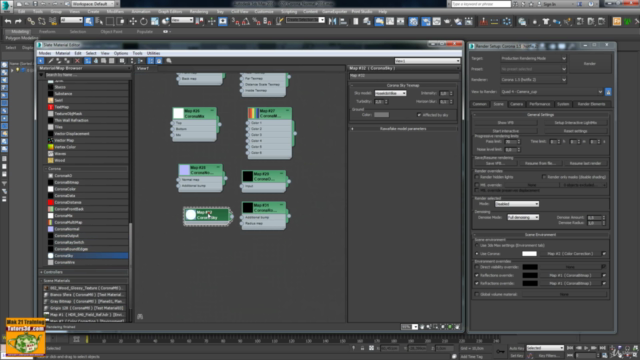Enable Direct visibility override checkbox
The height and width of the screenshot is (360, 640).
click(477, 267)
